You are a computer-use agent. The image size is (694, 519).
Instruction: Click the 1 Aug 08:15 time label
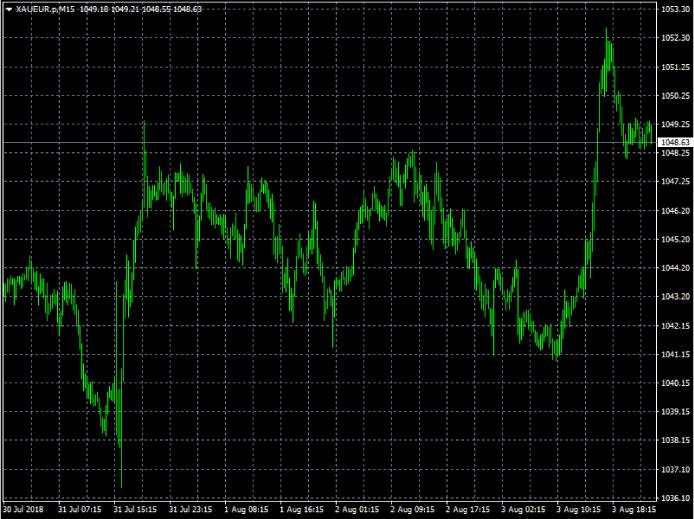tap(245, 509)
